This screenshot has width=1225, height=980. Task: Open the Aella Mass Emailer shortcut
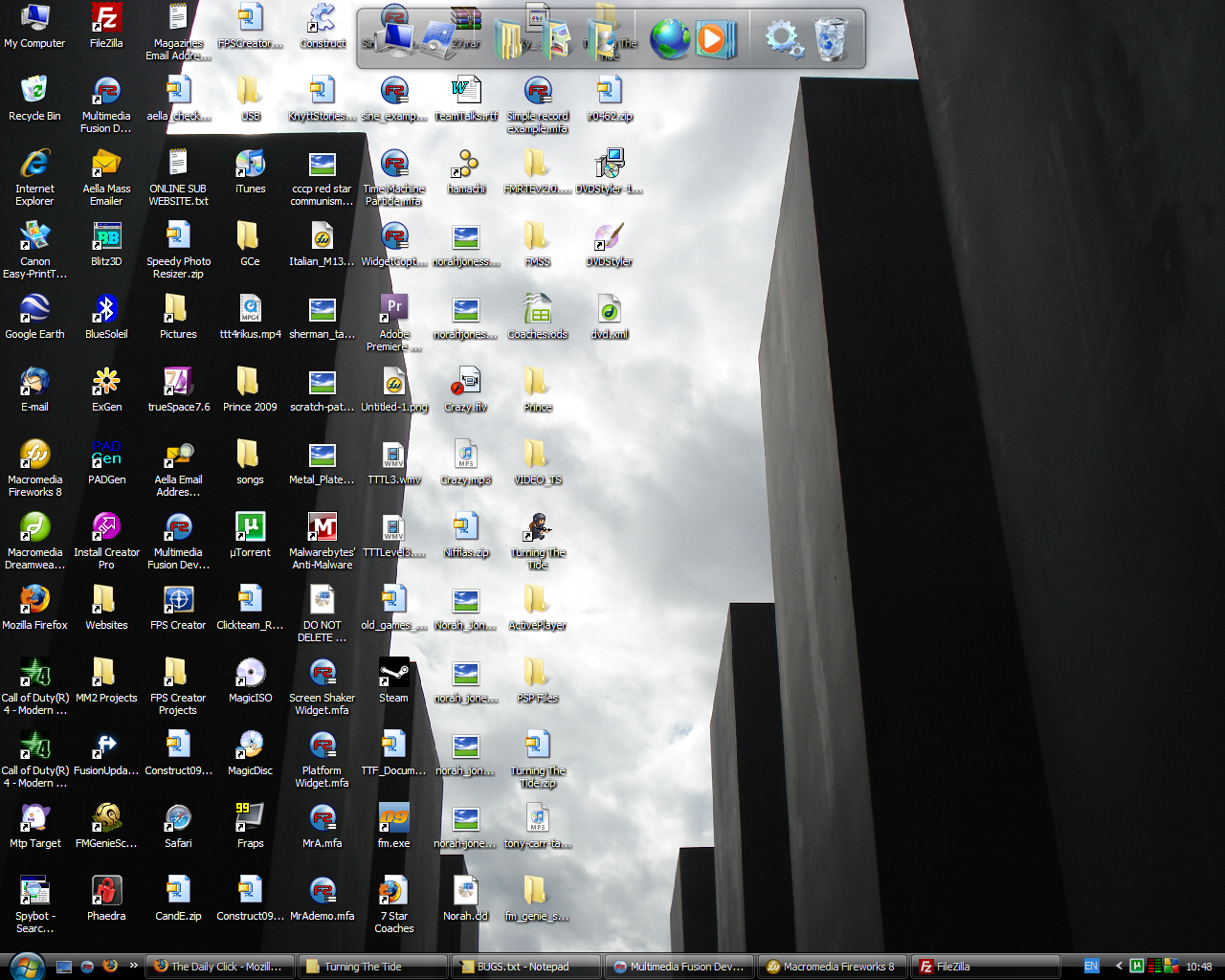click(106, 177)
